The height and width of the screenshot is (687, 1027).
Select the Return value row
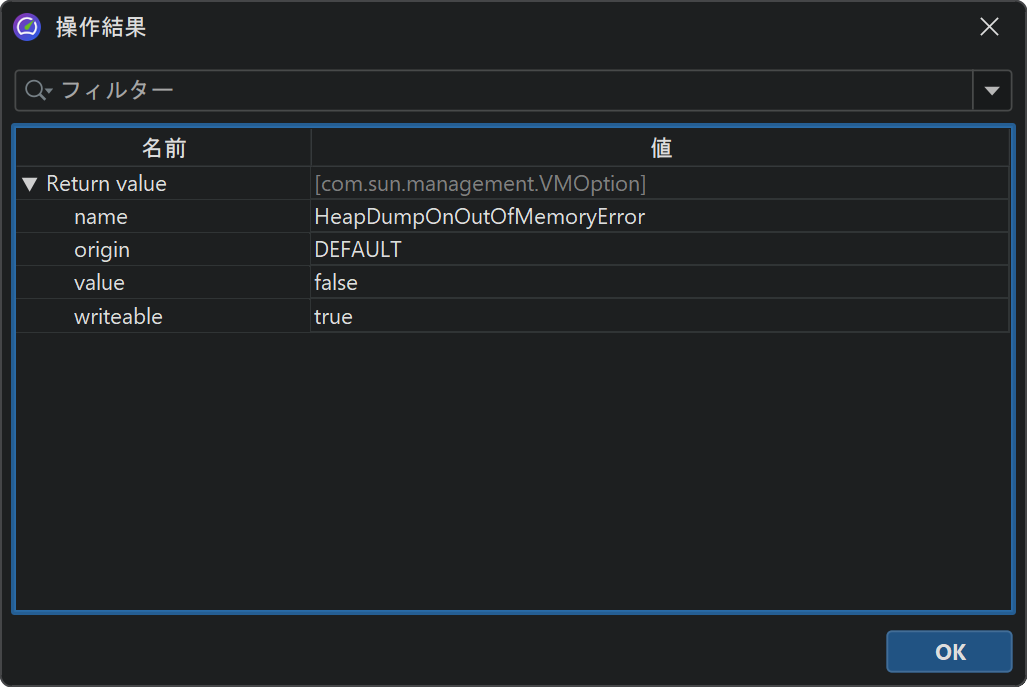coord(106,184)
